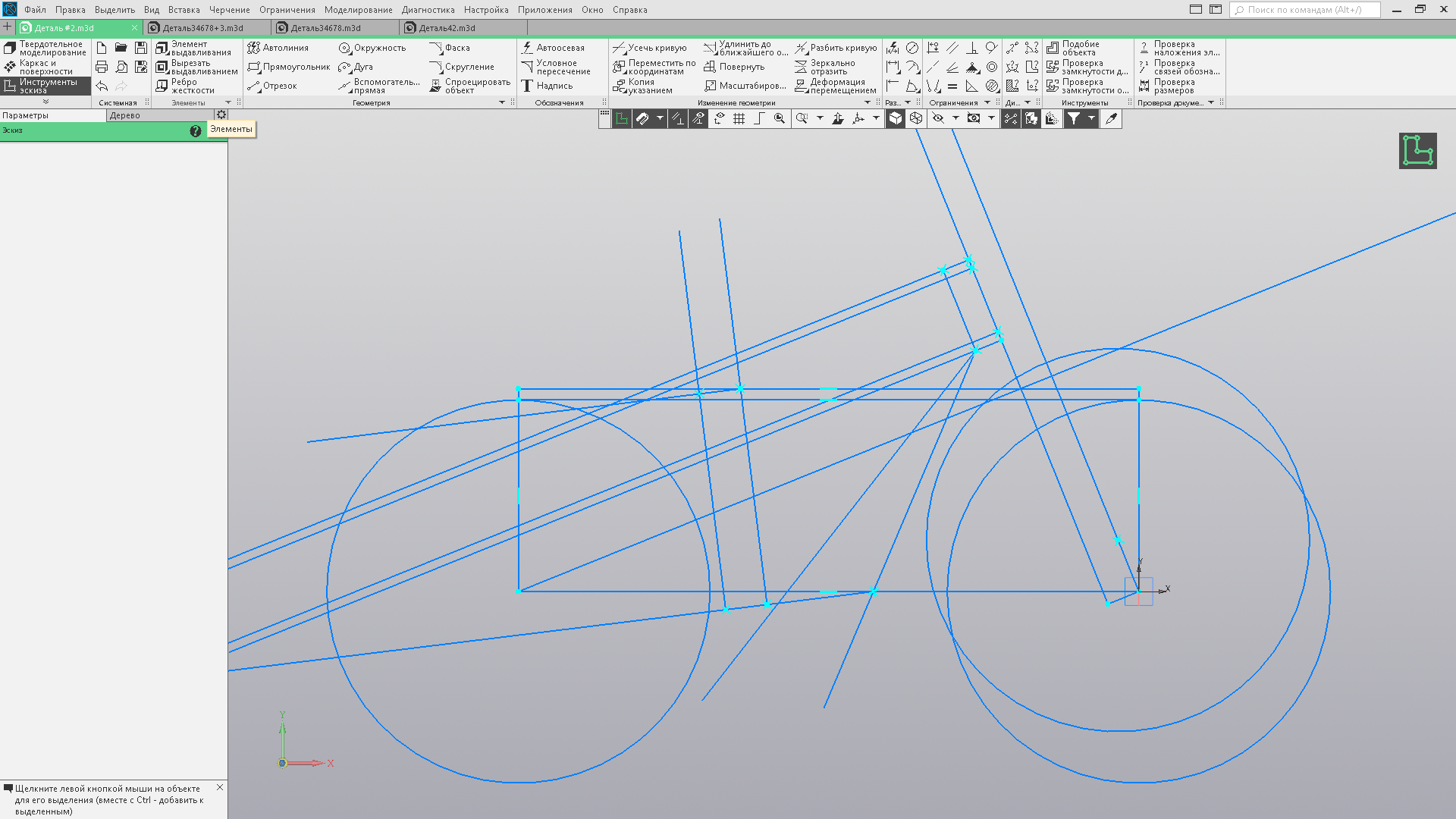
Task: Select the Rectangle (Прямоугольник) tool
Action: [x=288, y=67]
